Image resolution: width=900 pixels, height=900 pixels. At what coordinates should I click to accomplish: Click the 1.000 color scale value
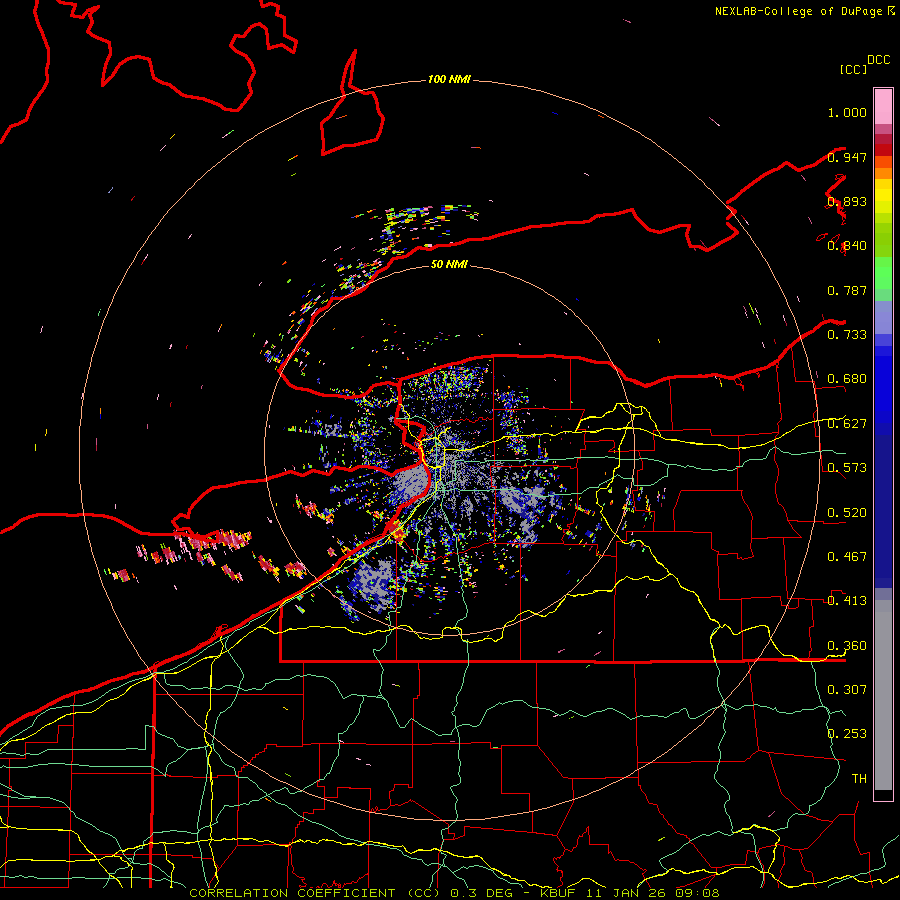(x=847, y=112)
